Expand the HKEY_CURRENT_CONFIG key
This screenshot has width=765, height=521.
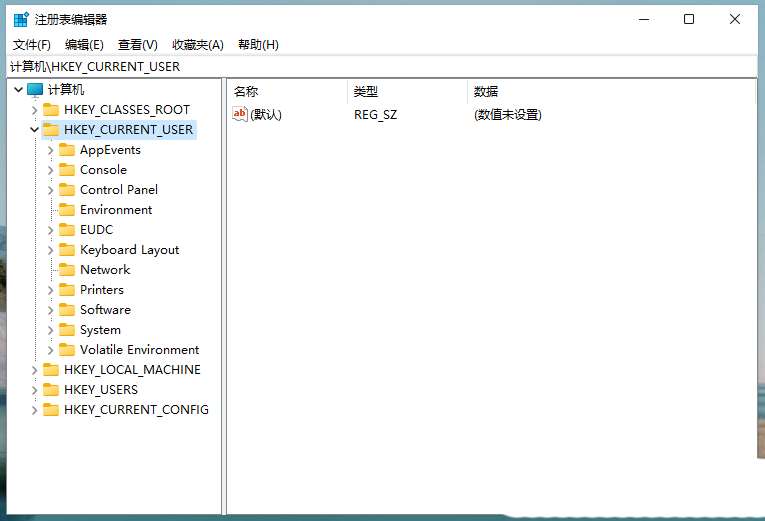tap(34, 410)
